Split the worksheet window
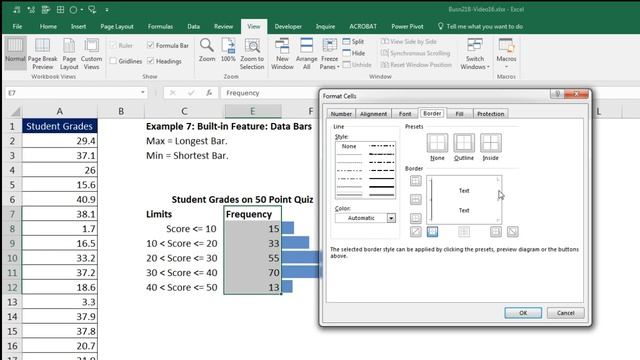Viewport: 640px width, 360px height. (353, 41)
